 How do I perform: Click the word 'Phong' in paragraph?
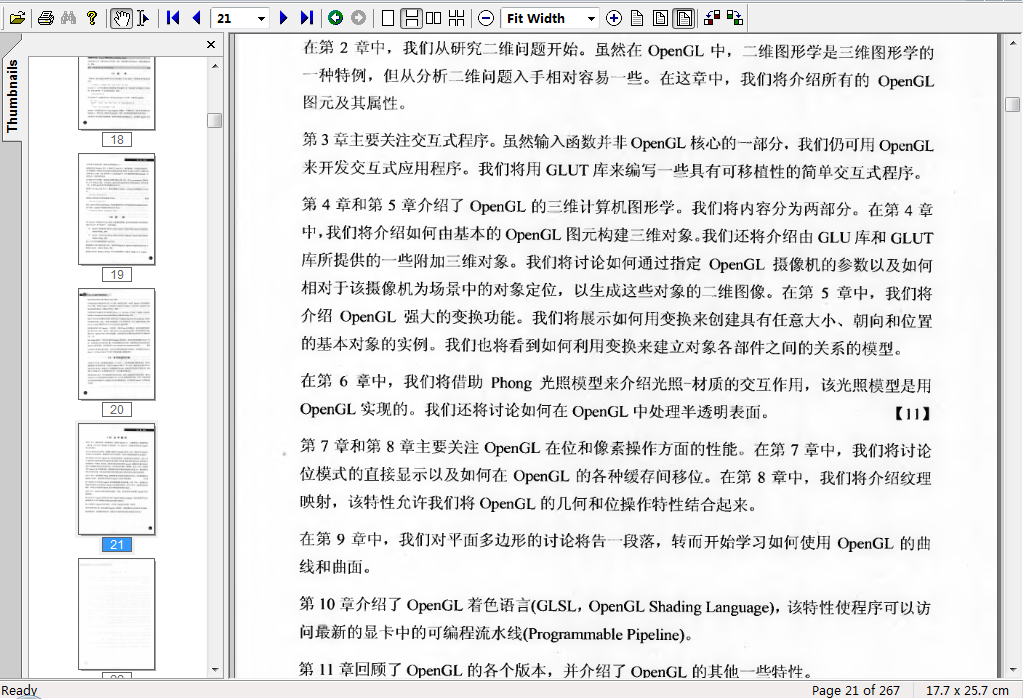point(512,383)
